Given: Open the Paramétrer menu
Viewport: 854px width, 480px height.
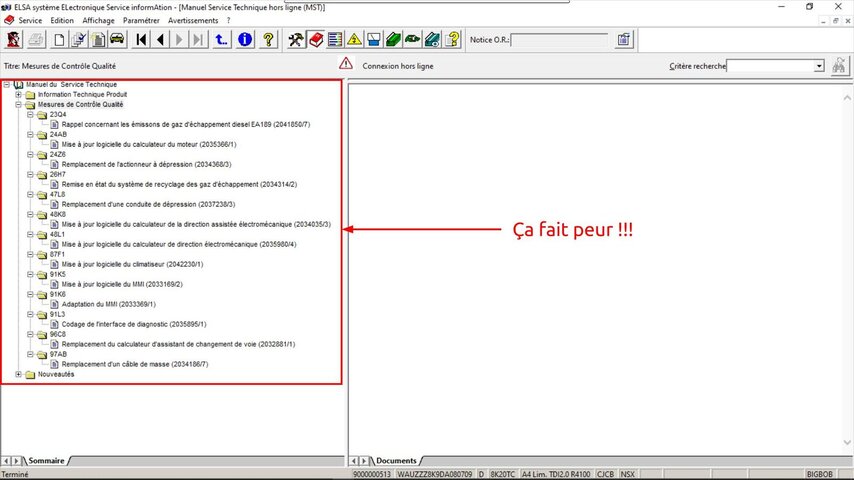Looking at the screenshot, I should point(141,21).
